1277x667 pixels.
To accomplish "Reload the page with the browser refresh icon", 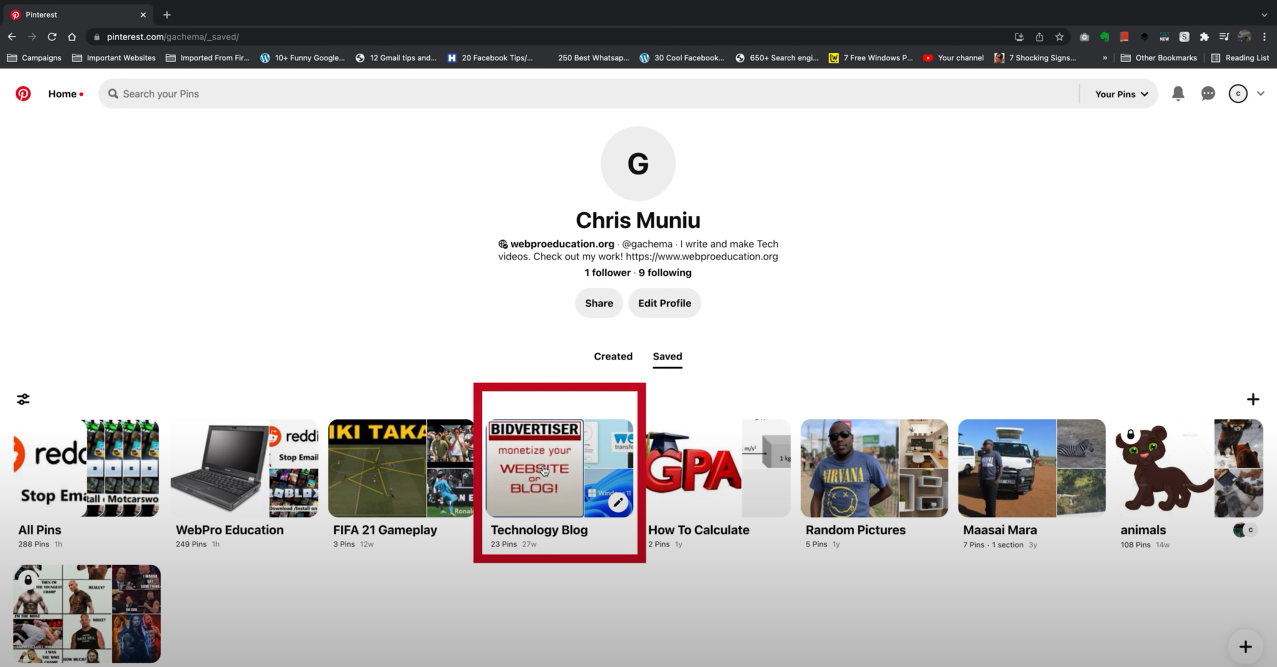I will coord(52,37).
